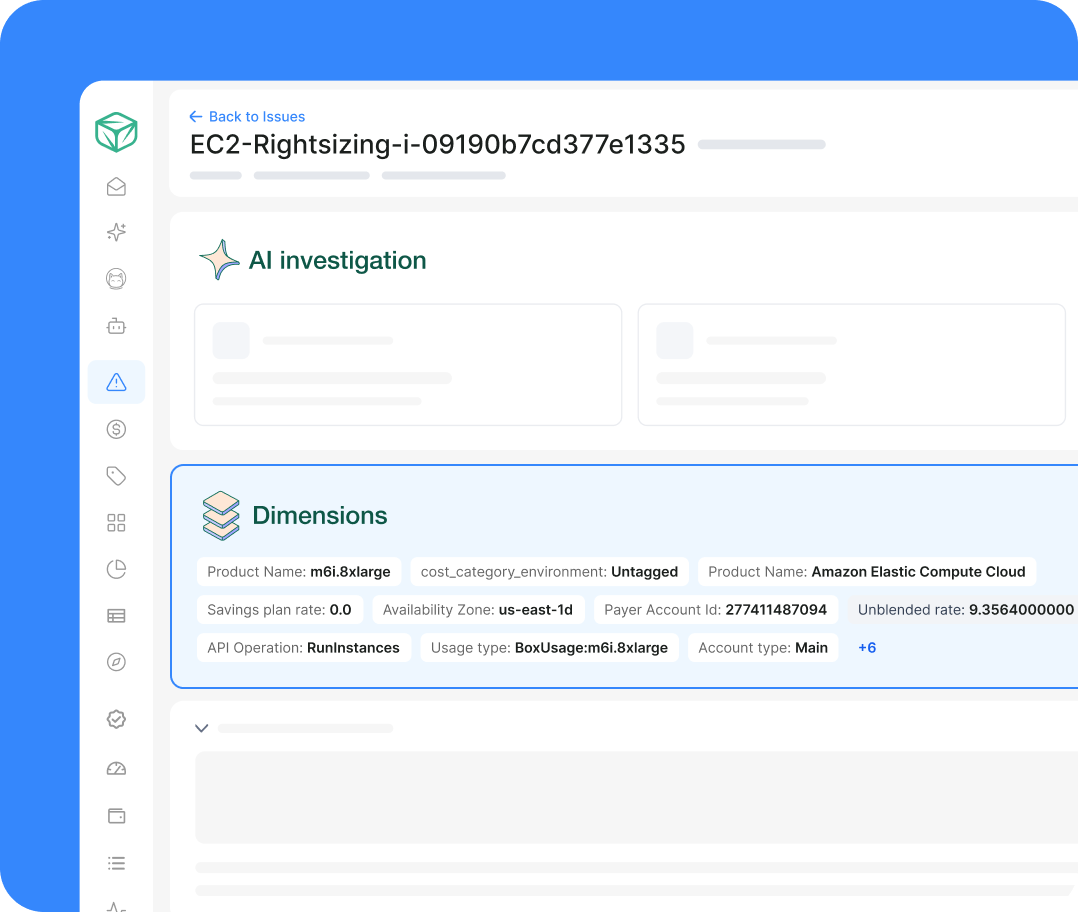Open the inbox envelope icon in sidebar
Image resolution: width=1078 pixels, height=912 pixels.
(x=116, y=187)
